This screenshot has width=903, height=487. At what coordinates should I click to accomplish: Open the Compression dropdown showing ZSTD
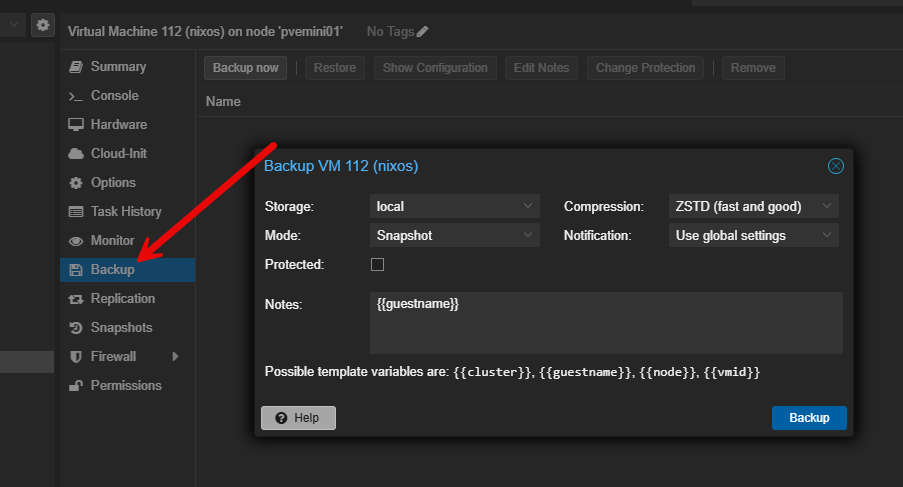click(753, 206)
